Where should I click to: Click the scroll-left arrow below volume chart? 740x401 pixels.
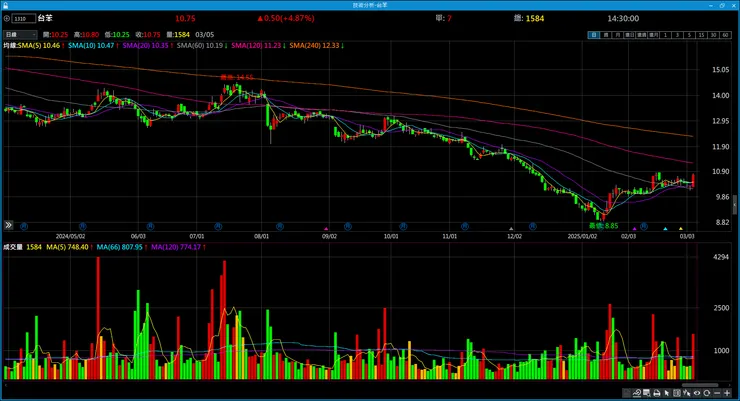tap(6, 385)
